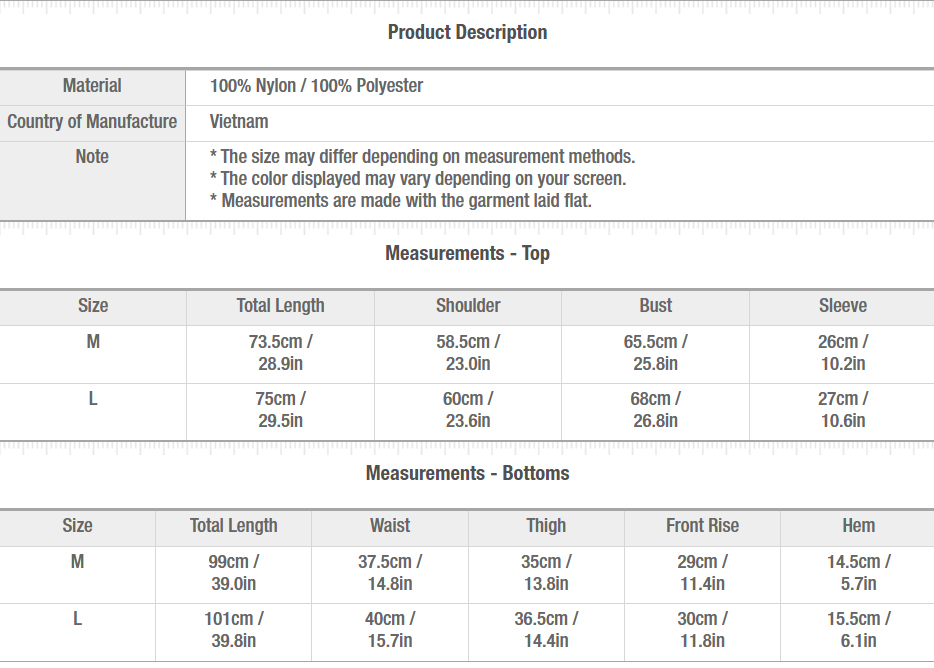Click the Thigh column header
This screenshot has width=934, height=668.
546,526
